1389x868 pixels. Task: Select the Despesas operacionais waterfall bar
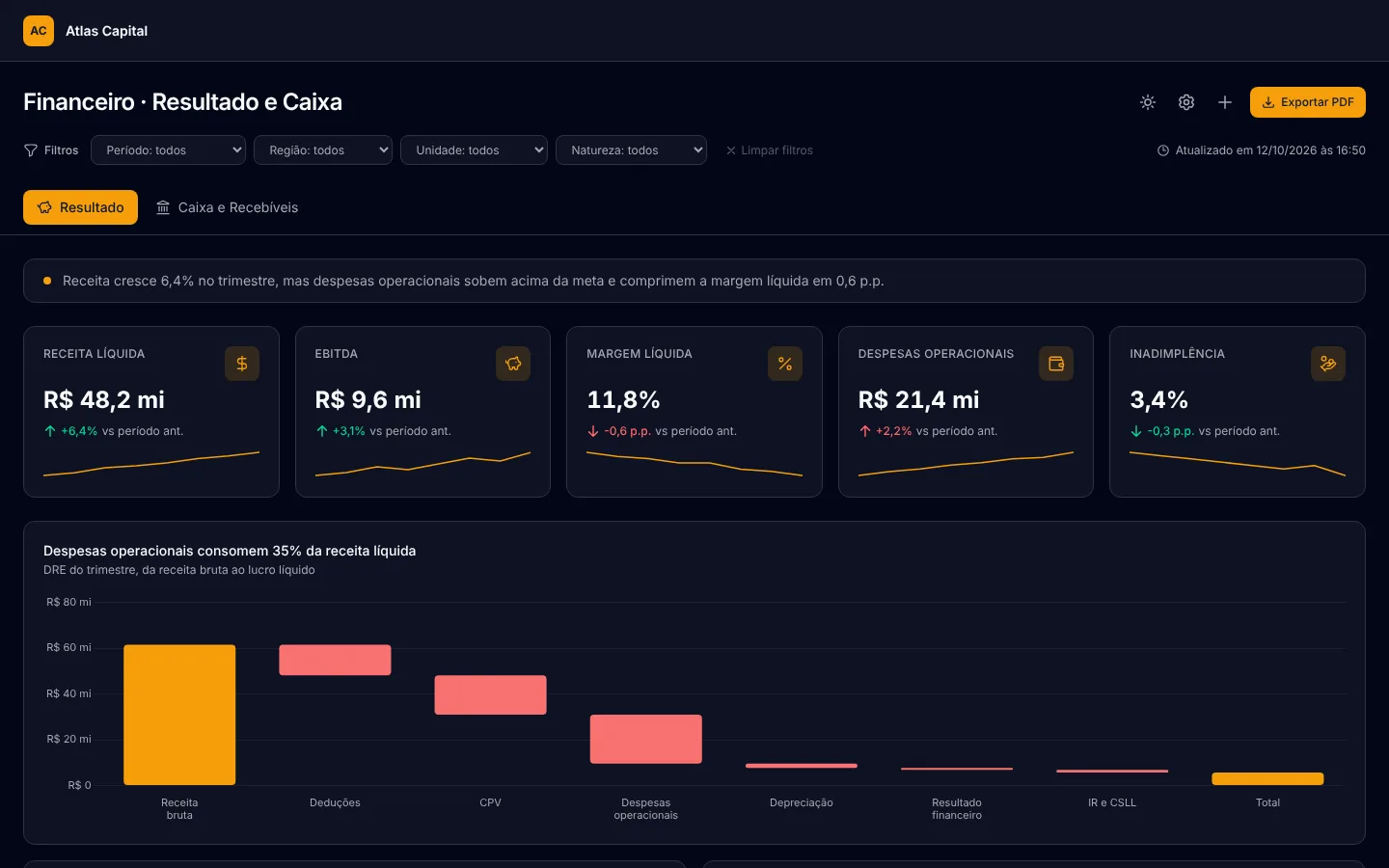[646, 739]
